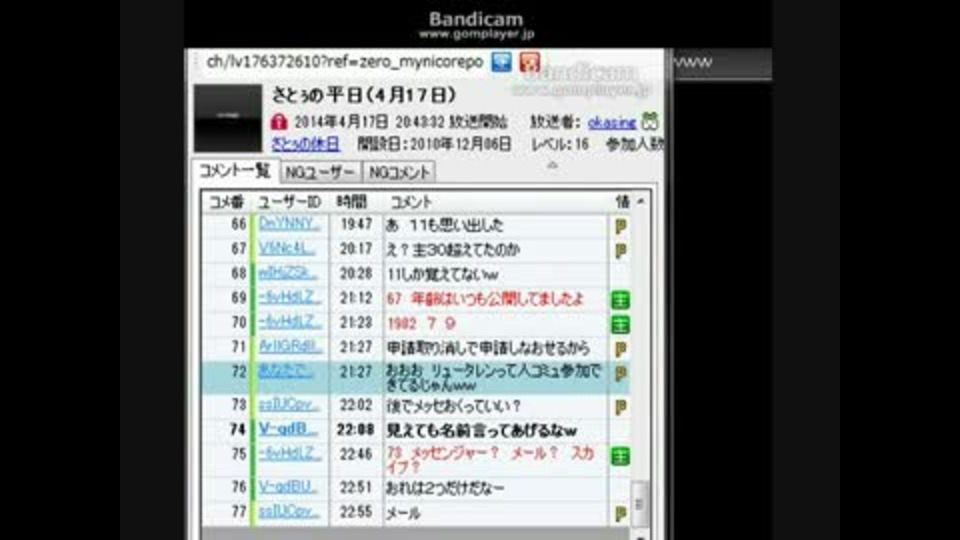The height and width of the screenshot is (540, 960).
Task: Open user ID link on comment 68
Action: [x=288, y=273]
